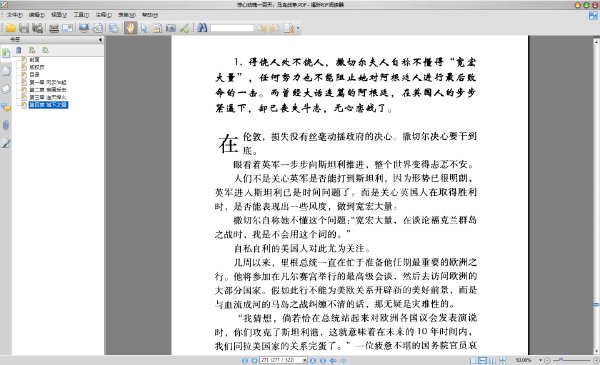Open the 视图 menu
Image resolution: width=600 pixels, height=365 pixels.
coord(59,15)
